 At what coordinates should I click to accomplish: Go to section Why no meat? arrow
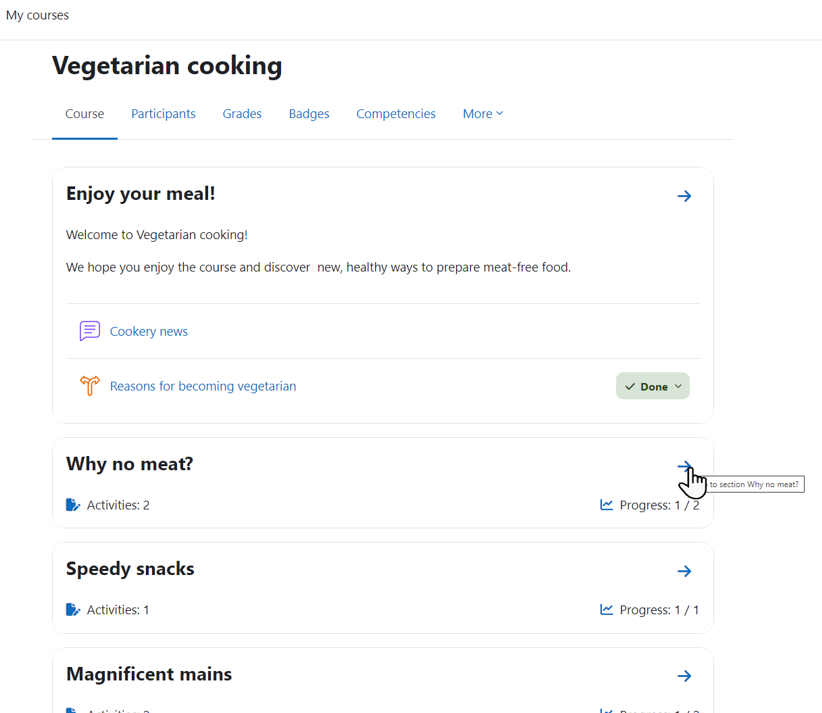pos(684,466)
